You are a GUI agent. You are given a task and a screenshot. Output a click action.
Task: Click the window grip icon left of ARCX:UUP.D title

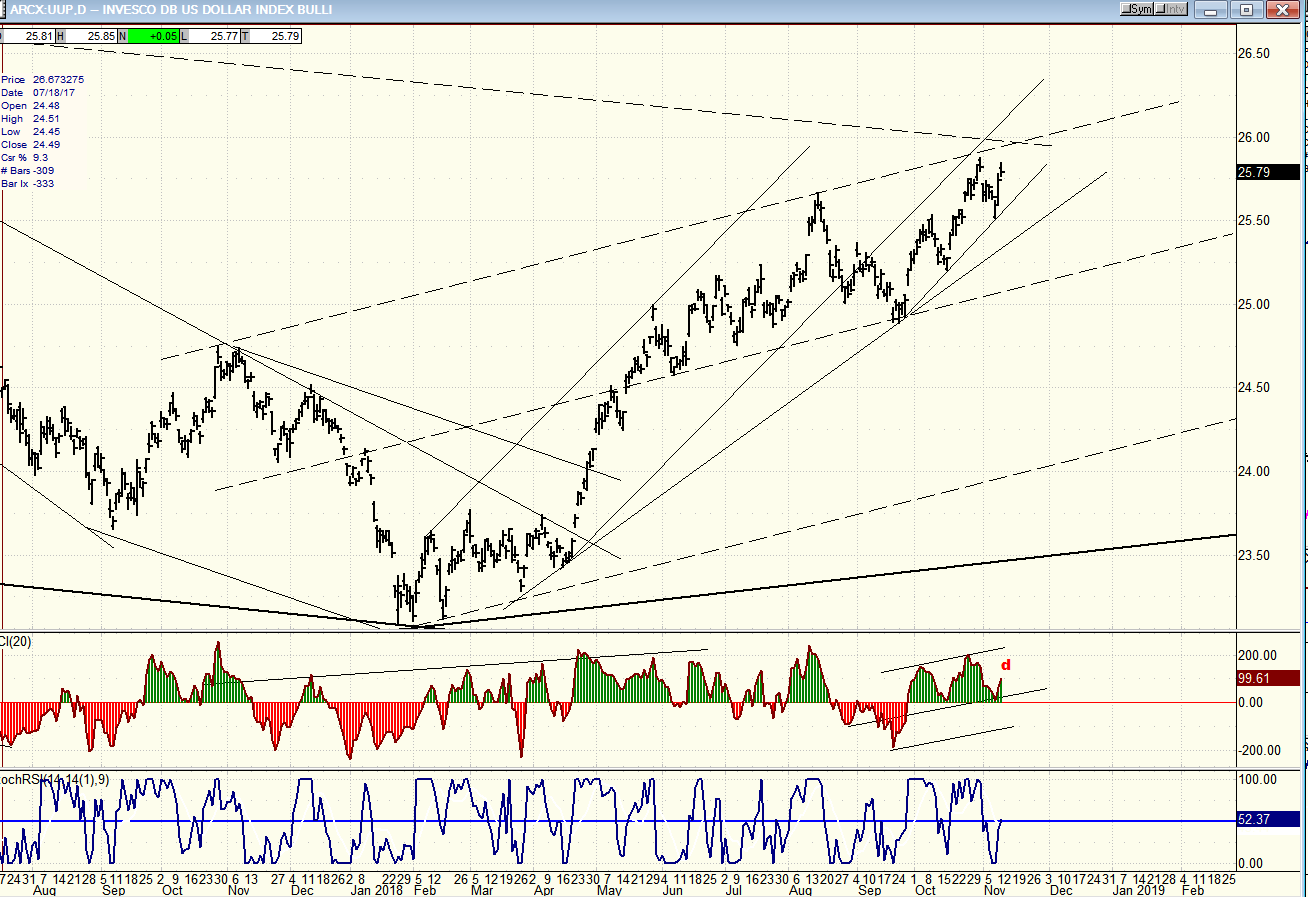5,9
